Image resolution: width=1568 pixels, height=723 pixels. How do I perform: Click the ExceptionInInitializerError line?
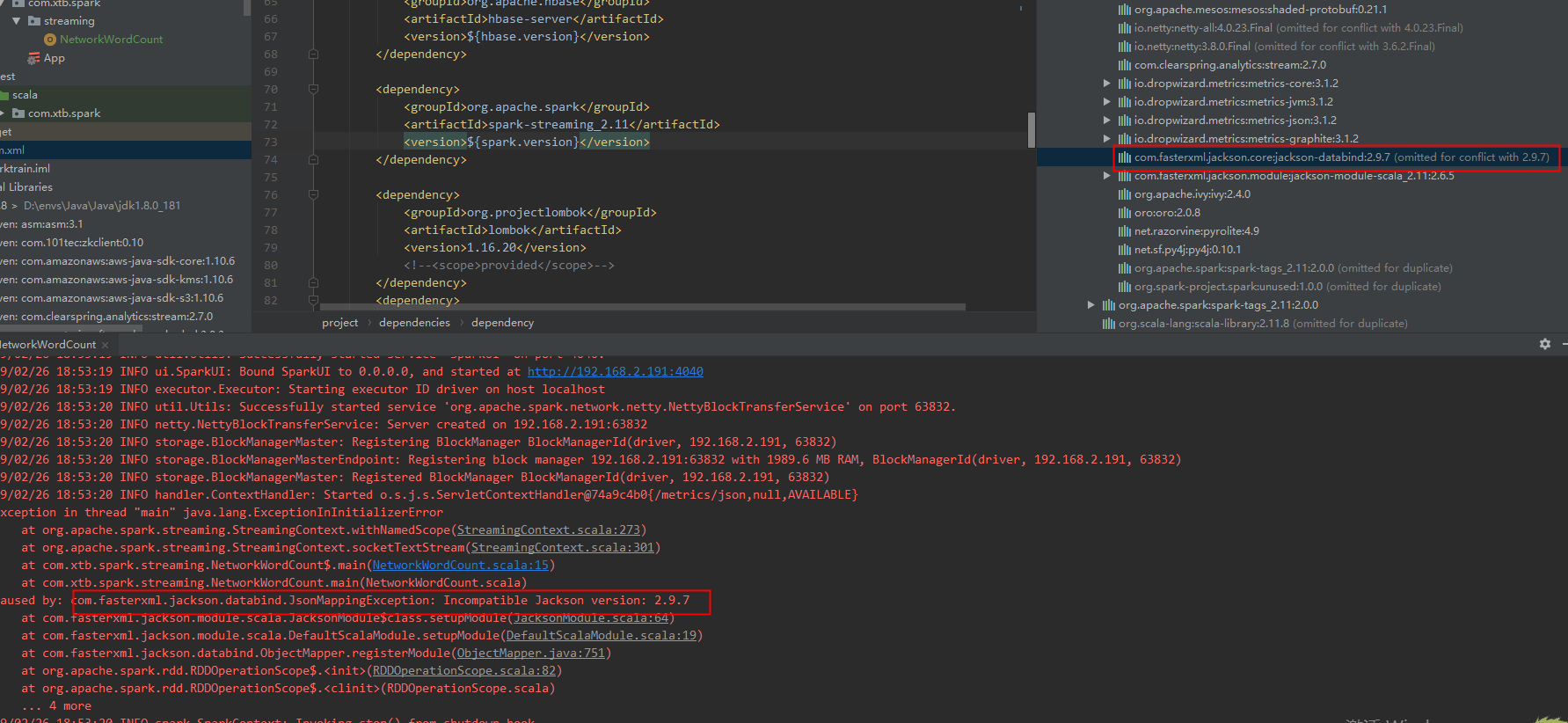(222, 513)
